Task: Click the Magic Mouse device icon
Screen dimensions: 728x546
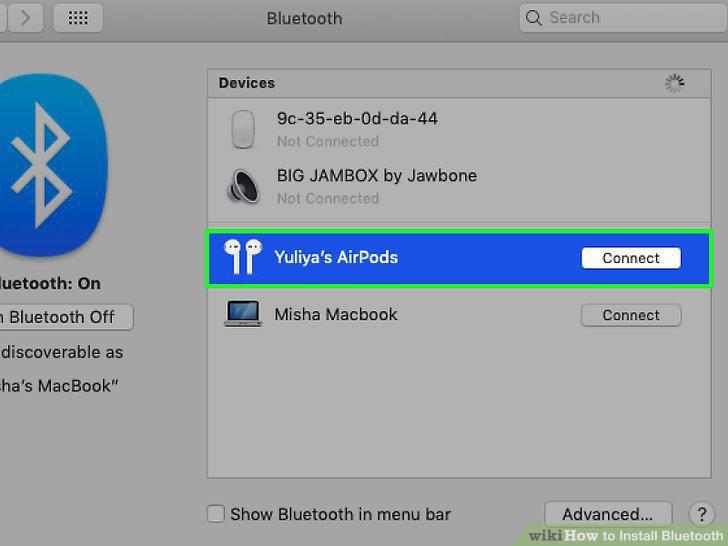Action: 243,129
